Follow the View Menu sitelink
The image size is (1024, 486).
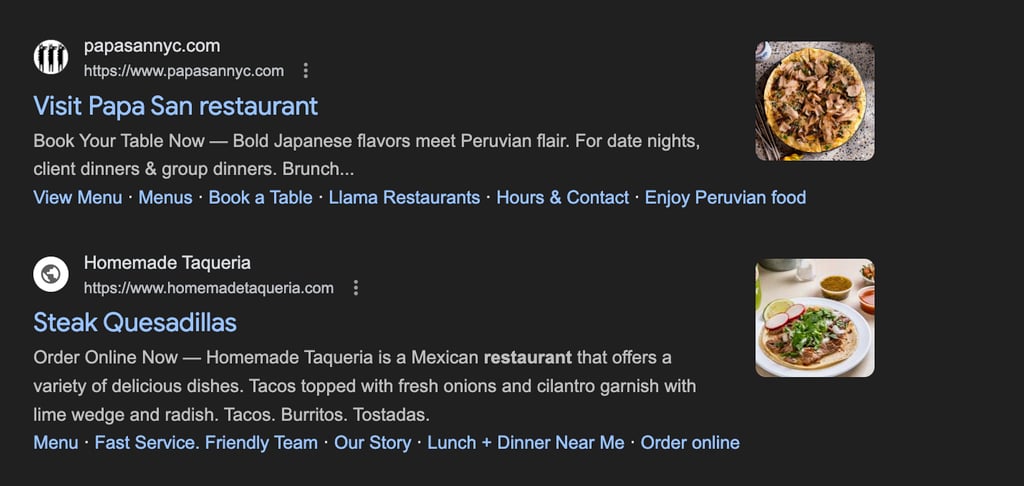[x=78, y=197]
